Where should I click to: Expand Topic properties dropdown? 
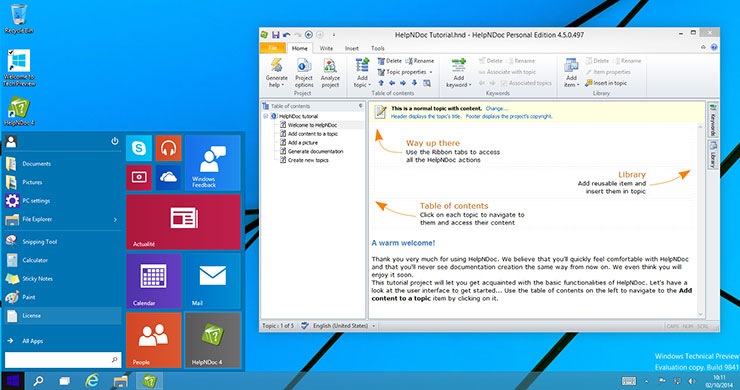pos(431,72)
